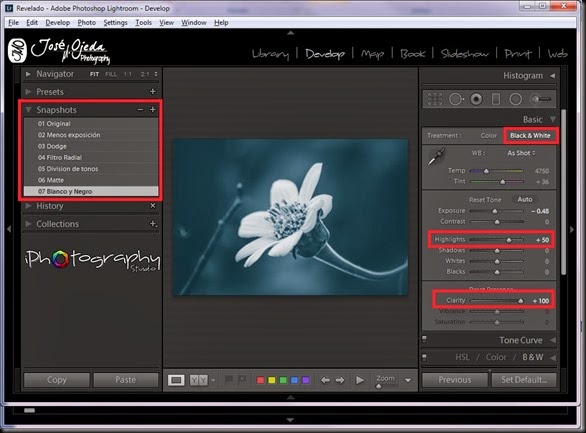Pick the White Balance Selector eyedropper
586x433 pixels.
coord(436,157)
